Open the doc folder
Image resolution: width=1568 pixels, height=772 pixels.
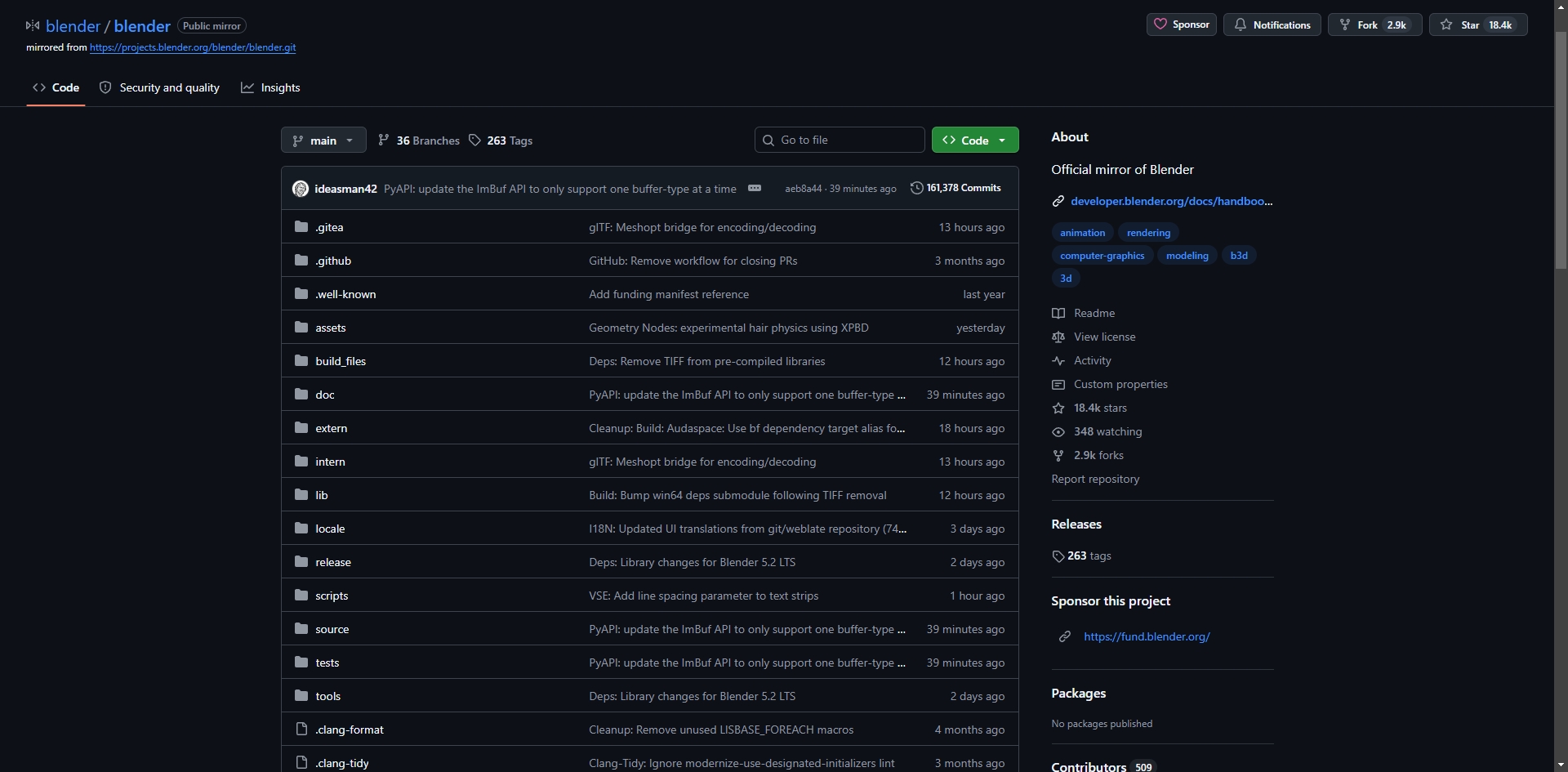325,395
